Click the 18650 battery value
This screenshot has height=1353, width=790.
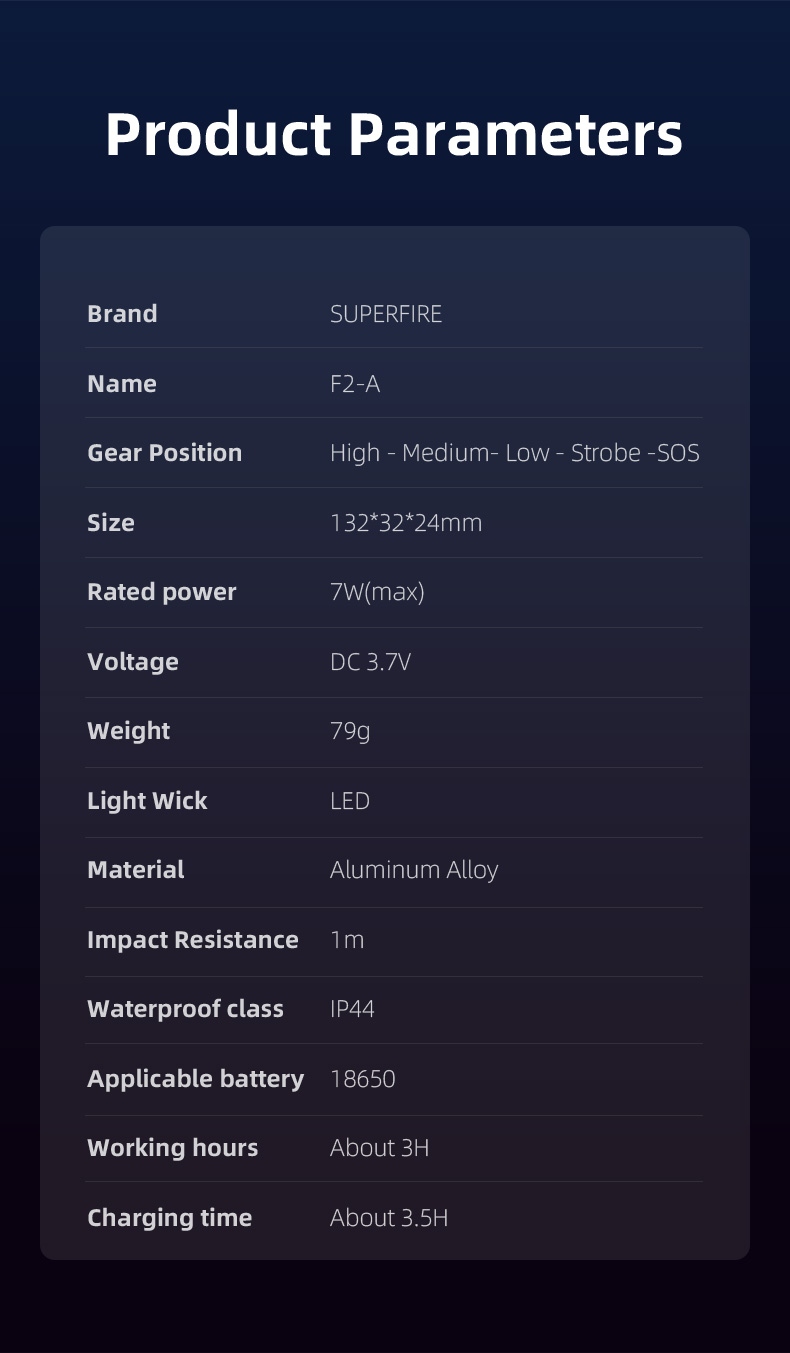pos(363,1079)
